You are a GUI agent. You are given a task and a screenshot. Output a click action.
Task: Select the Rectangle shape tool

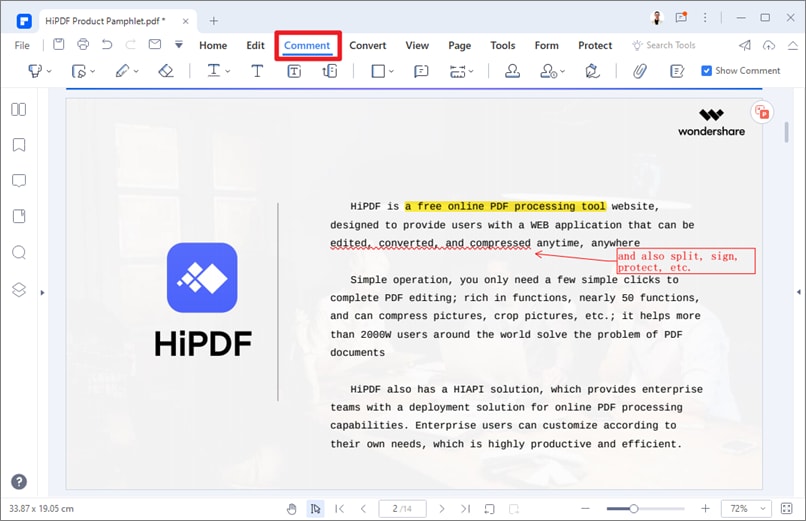pyautogui.click(x=378, y=71)
